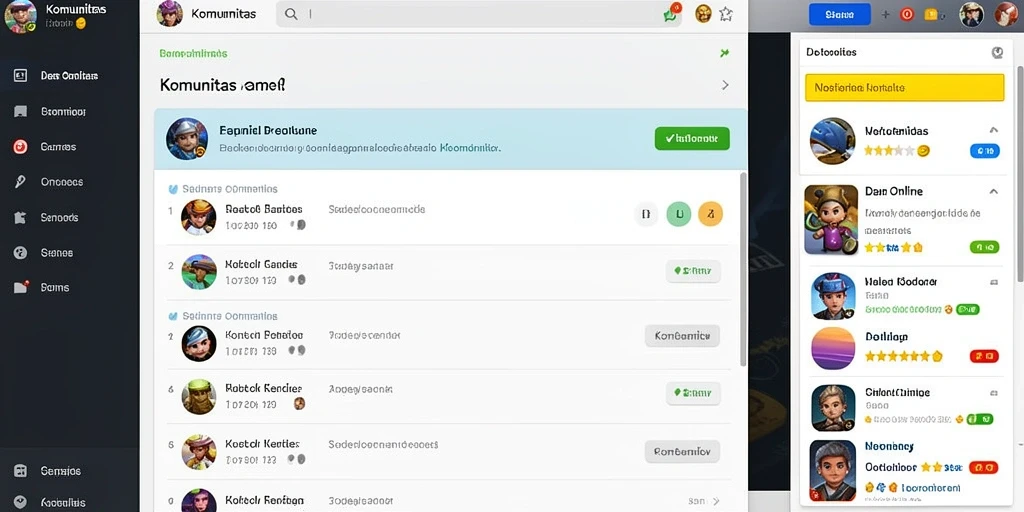Expand the Komunitas section chevron arrow

point(725,85)
